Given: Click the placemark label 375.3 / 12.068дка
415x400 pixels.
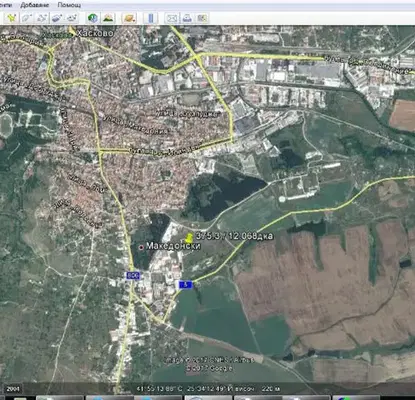Looking at the screenshot, I should [x=234, y=236].
